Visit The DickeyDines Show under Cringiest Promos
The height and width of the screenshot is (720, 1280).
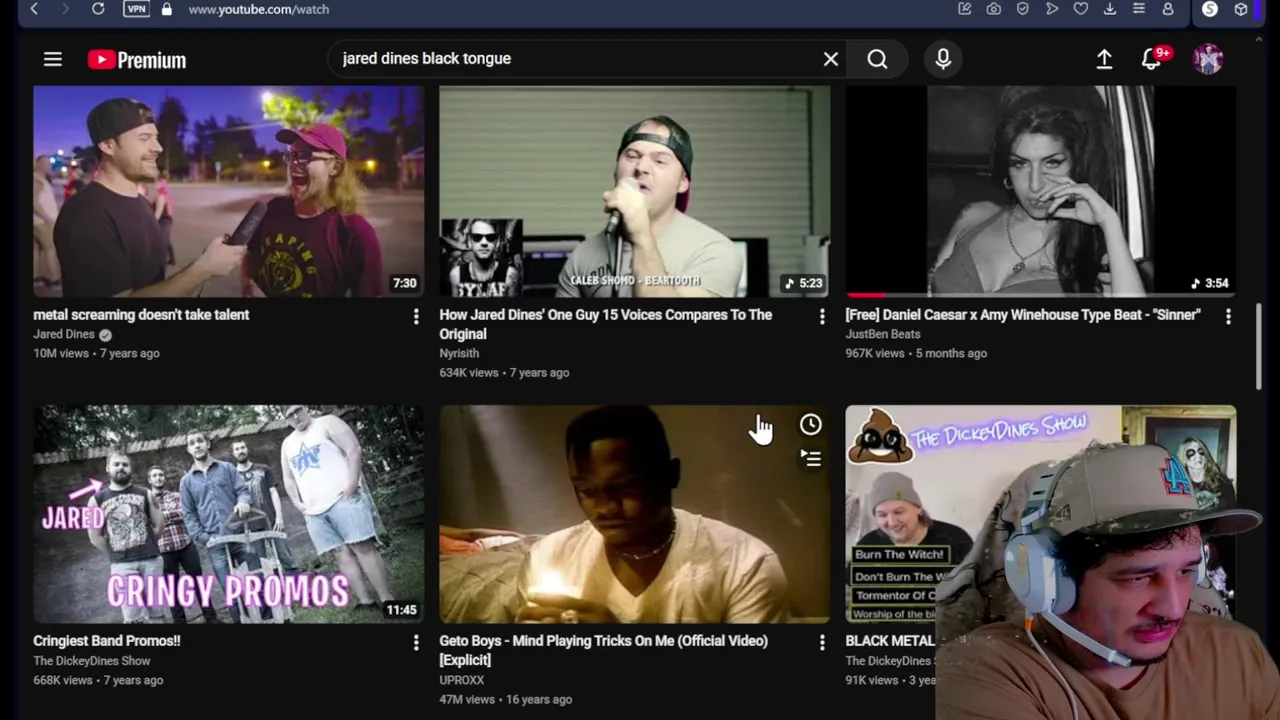pos(92,661)
